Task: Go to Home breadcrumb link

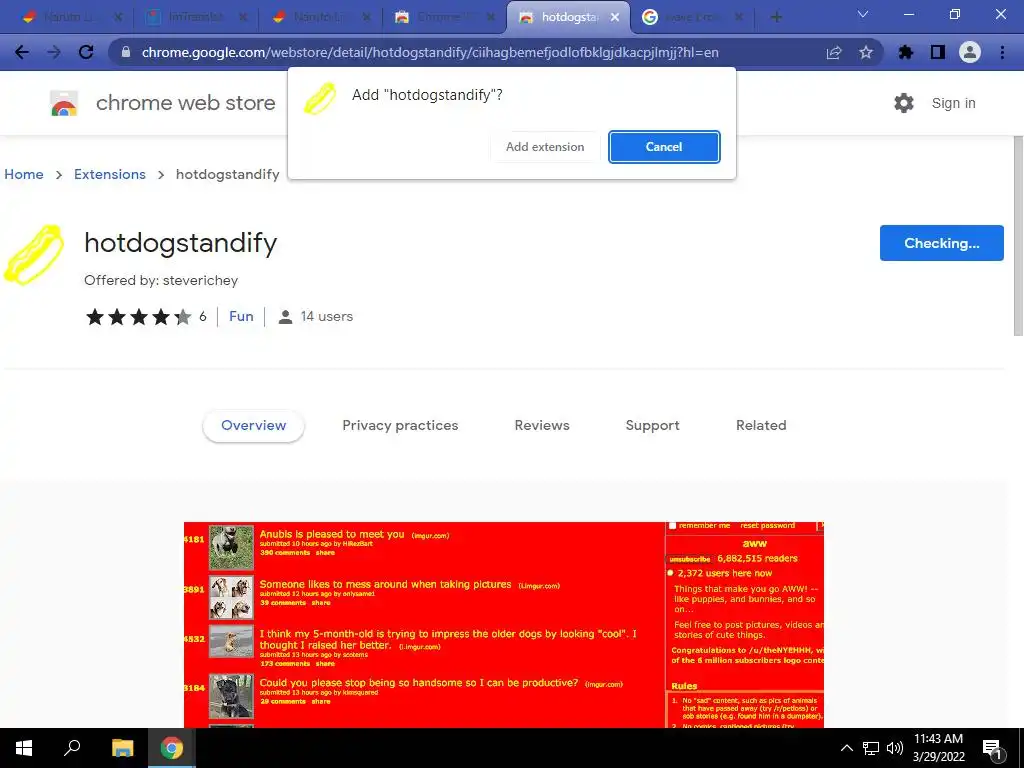Action: point(24,174)
